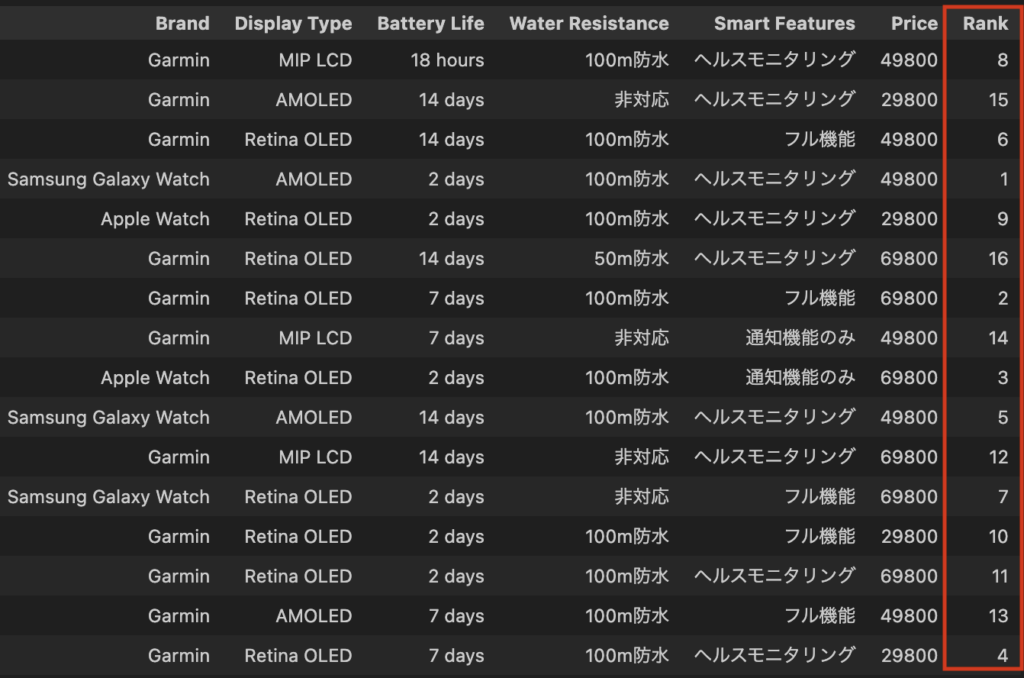The width and height of the screenshot is (1024, 678).
Task: Click price '69800' in the rank 11 row
Action: tap(909, 576)
